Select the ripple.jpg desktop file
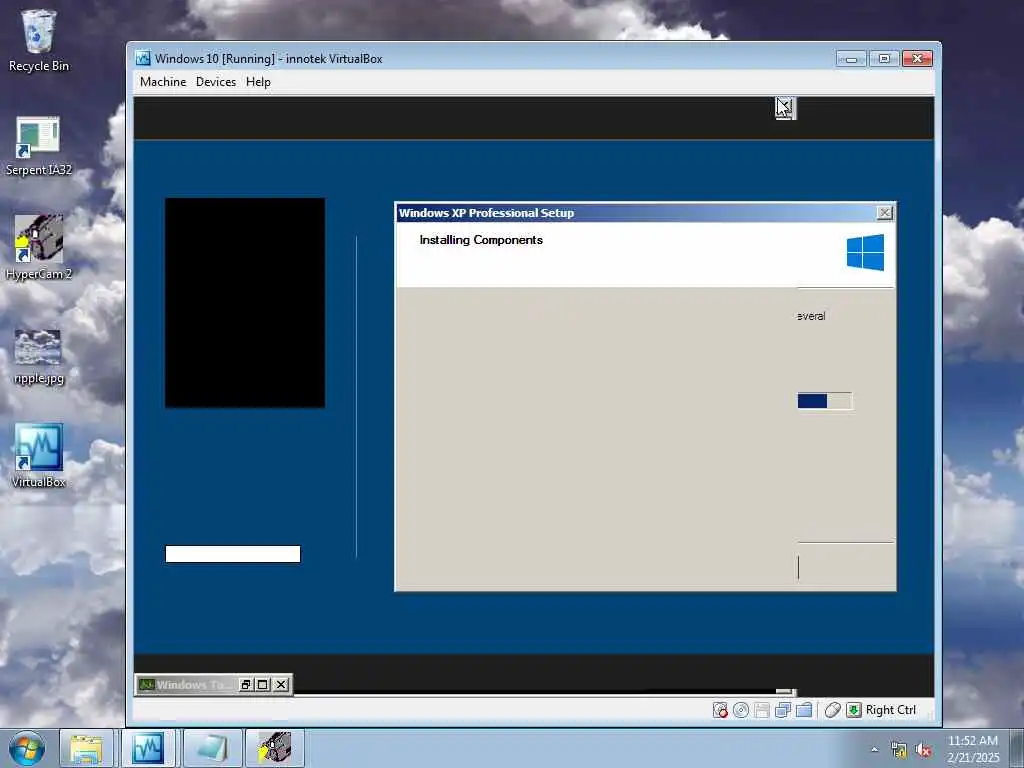Image resolution: width=1024 pixels, height=768 pixels. point(39,357)
